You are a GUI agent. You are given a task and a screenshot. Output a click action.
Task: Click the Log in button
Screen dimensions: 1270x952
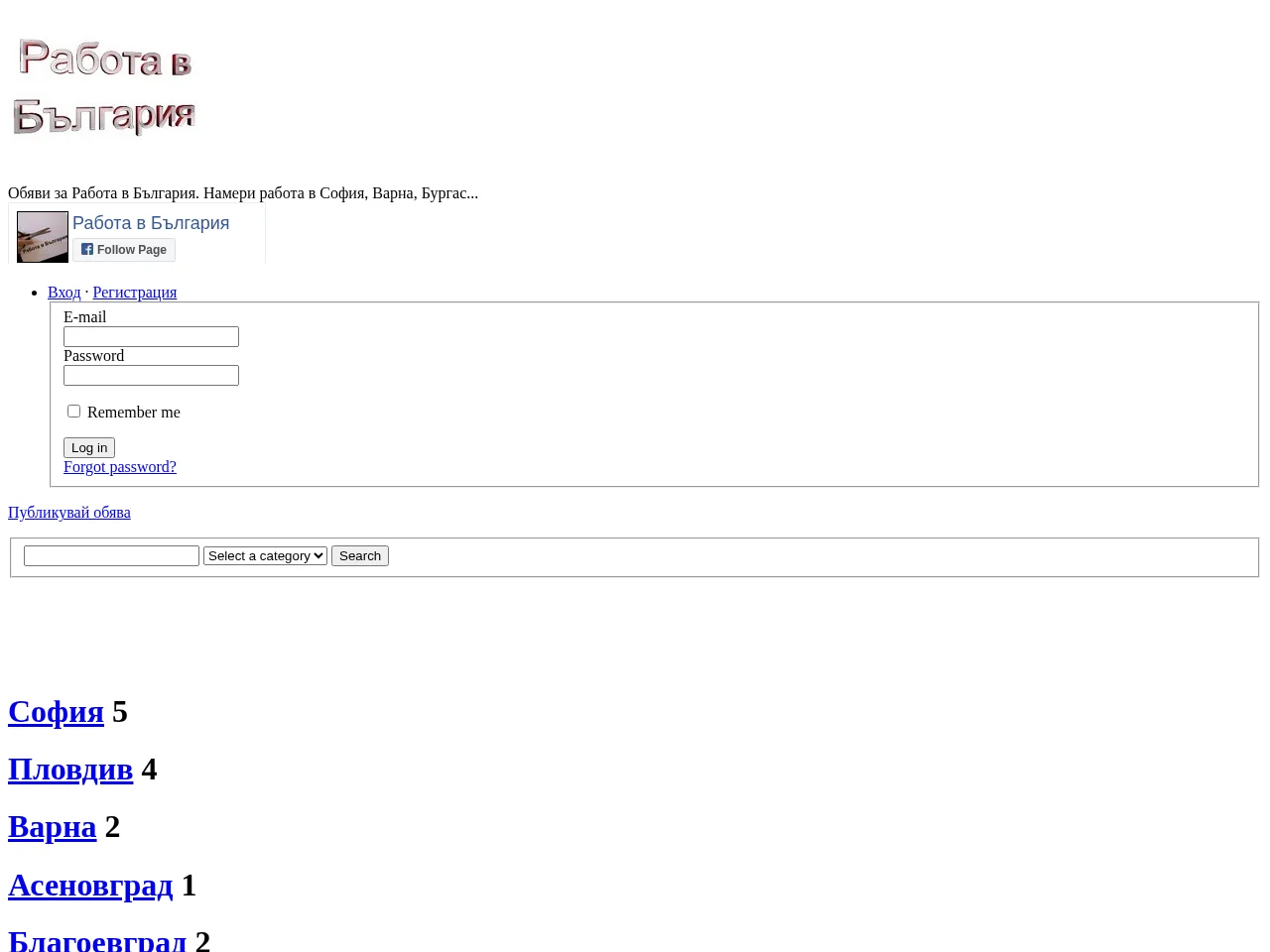point(89,447)
